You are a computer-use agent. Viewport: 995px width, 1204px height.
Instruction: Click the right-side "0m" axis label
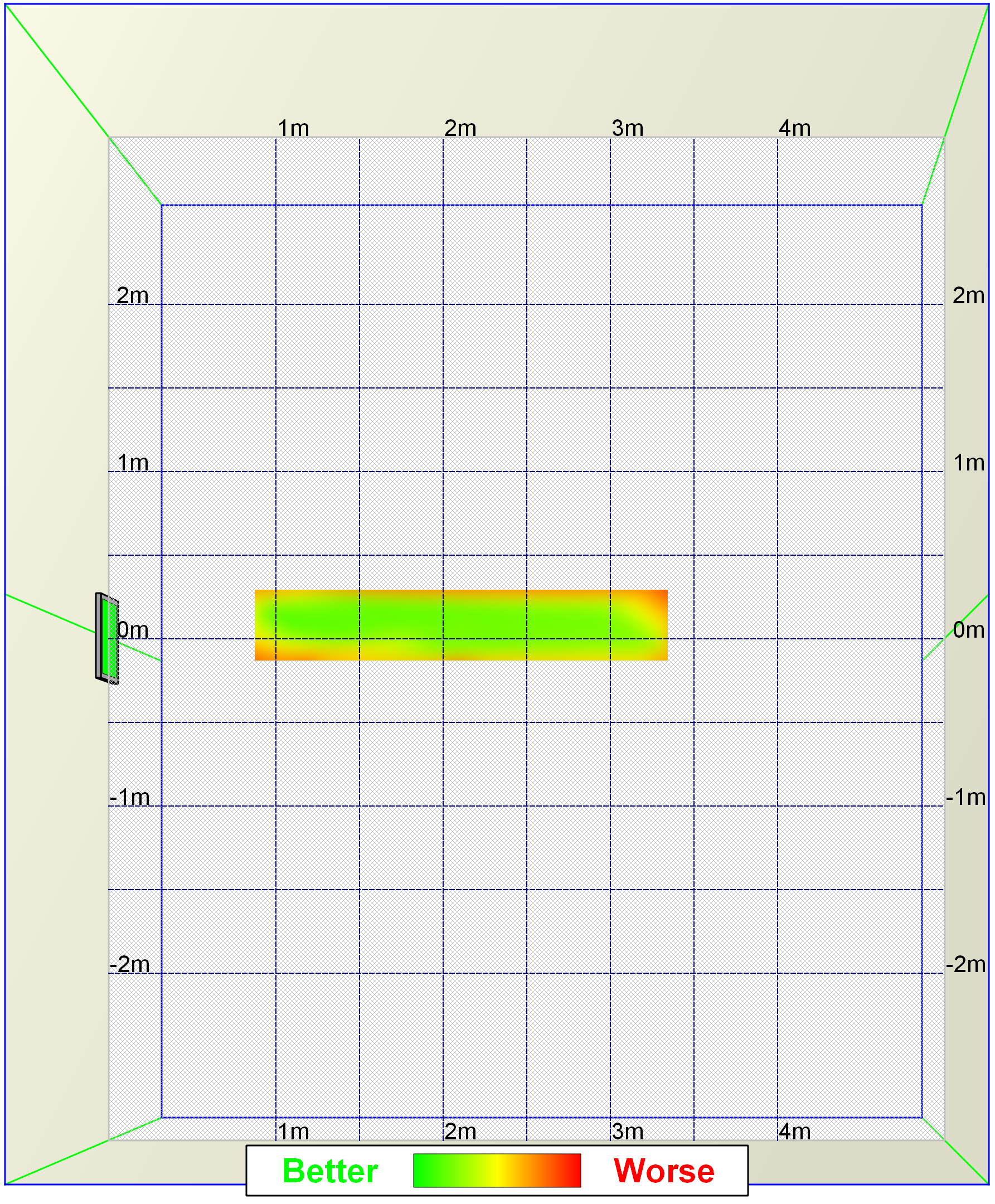[969, 630]
